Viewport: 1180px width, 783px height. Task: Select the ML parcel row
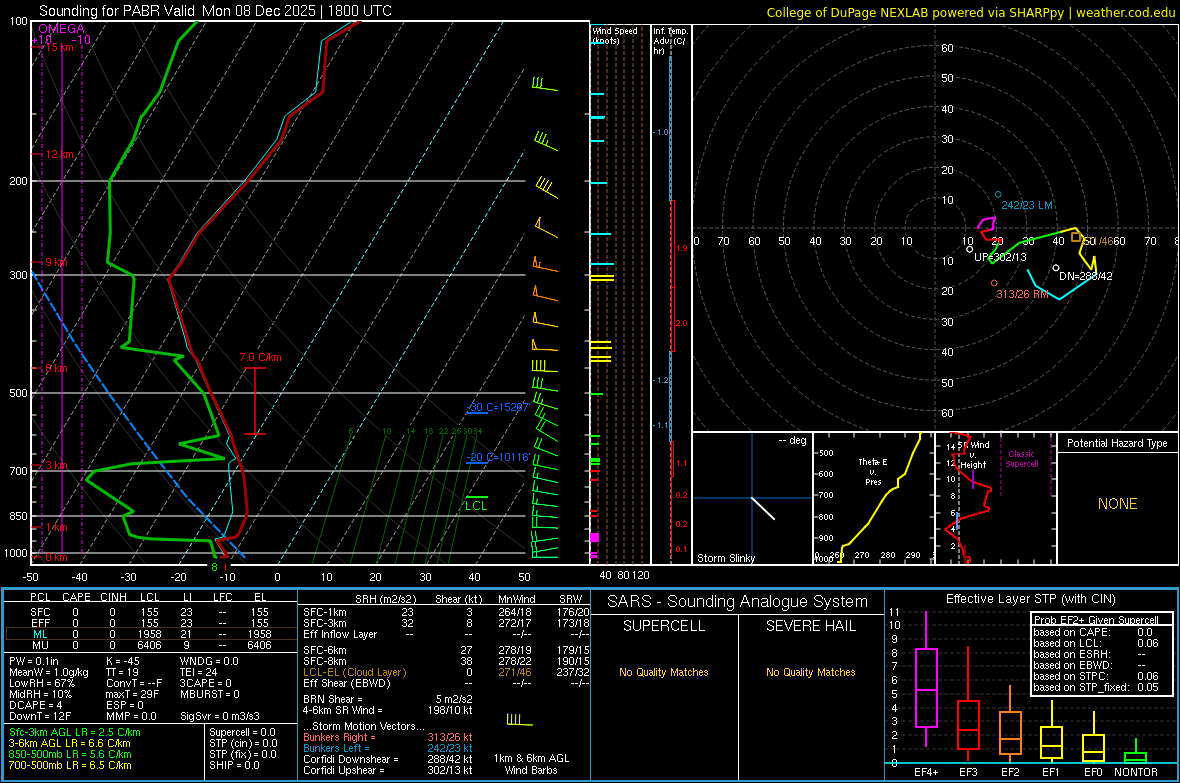151,634
